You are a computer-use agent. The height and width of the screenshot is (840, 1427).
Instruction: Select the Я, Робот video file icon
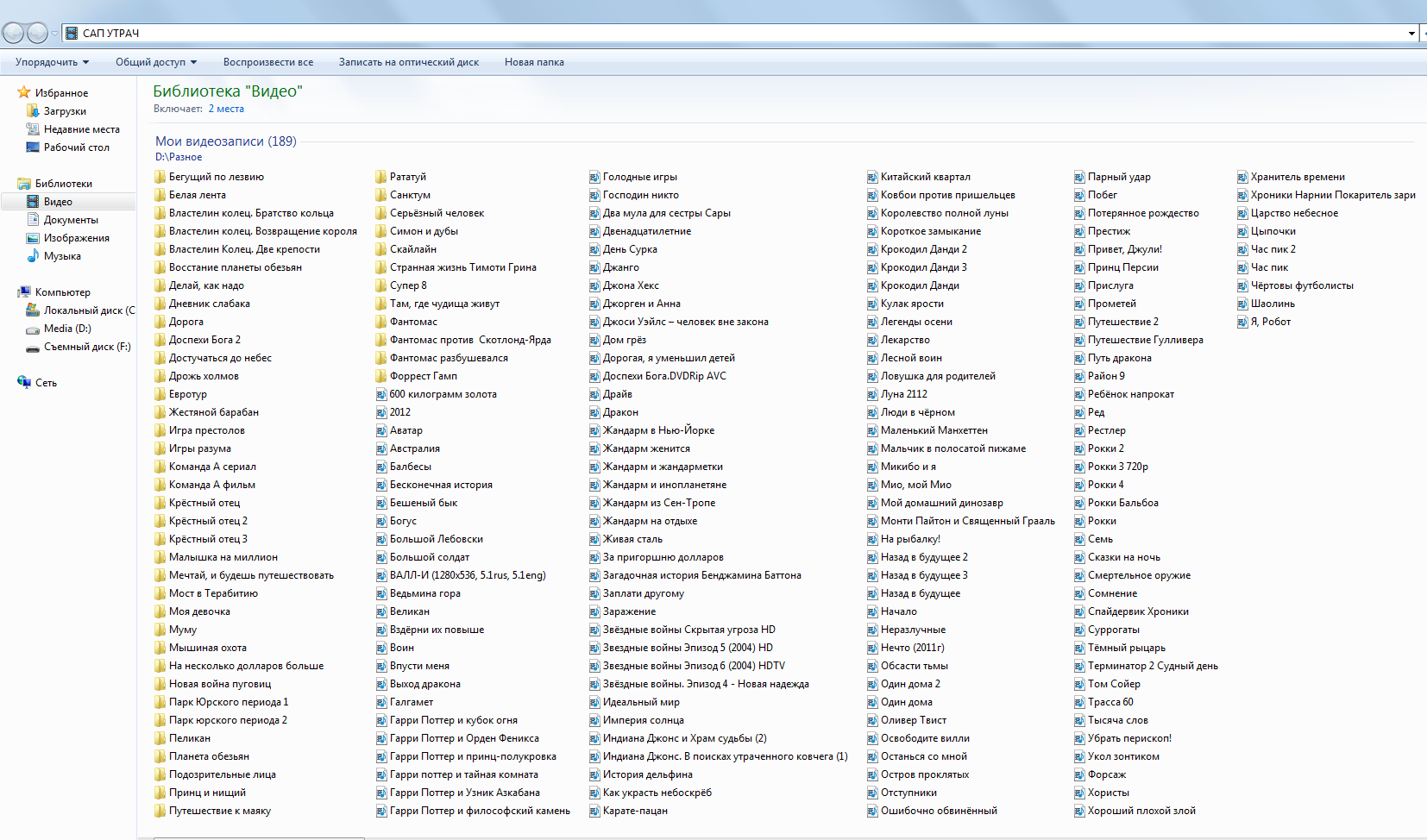[1242, 322]
